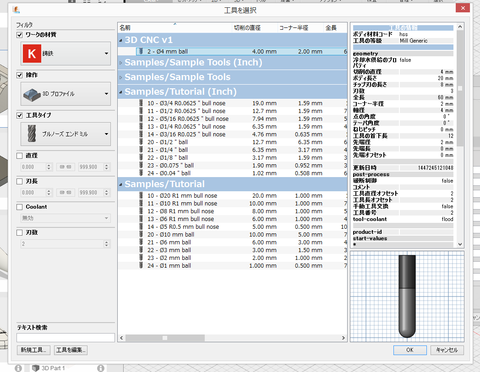Toggle the tool type filter checkbox
Viewport: 480px width, 372px height.
click(20, 115)
